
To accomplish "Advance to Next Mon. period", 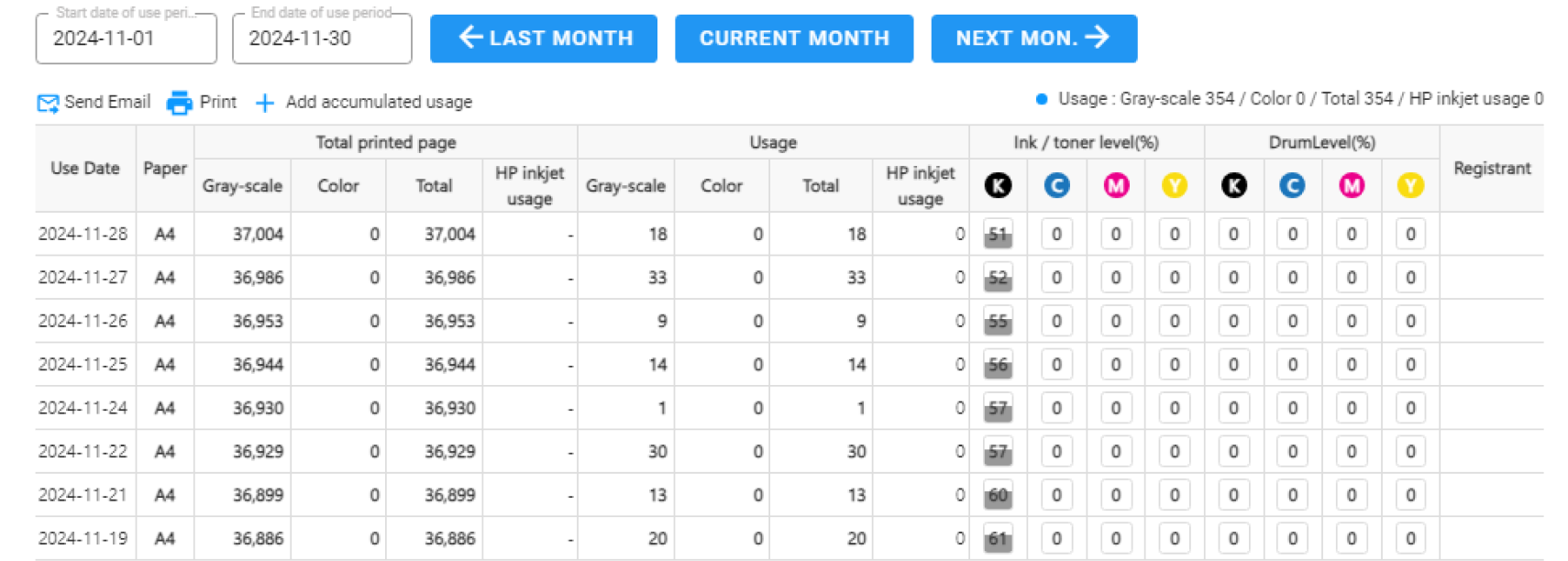I will [1033, 38].
